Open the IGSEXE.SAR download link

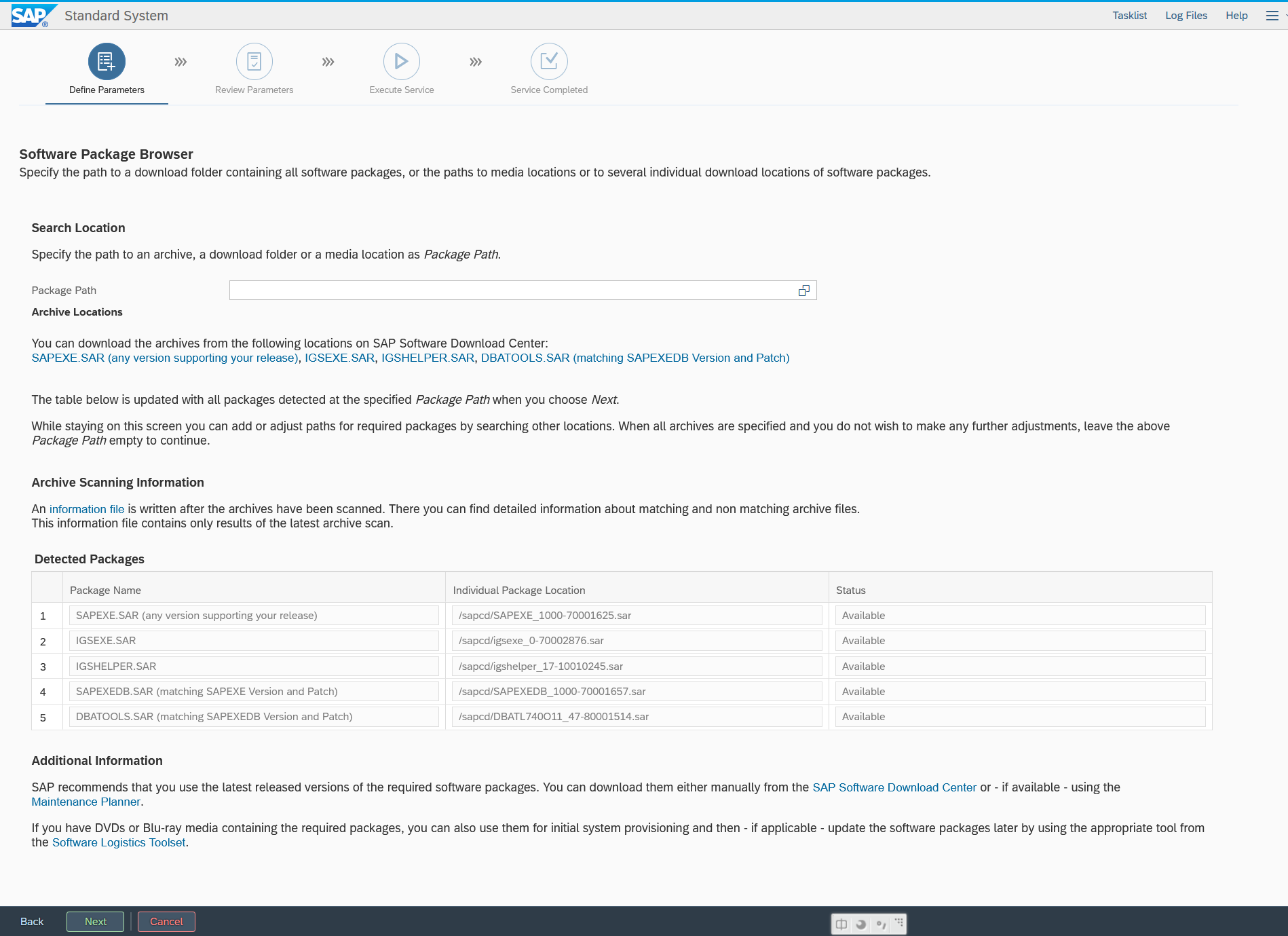339,358
